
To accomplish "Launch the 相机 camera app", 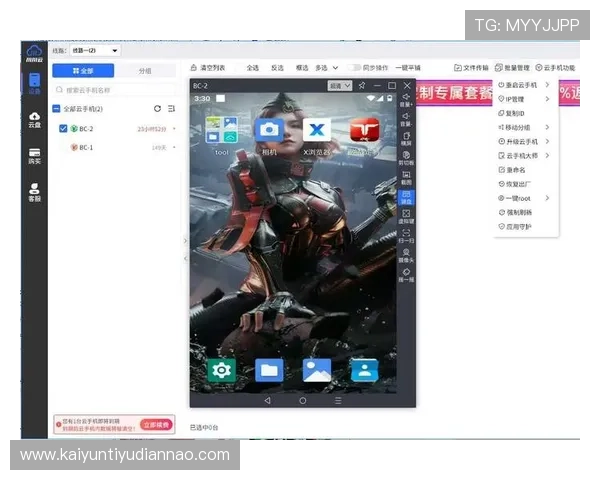I will (x=269, y=136).
